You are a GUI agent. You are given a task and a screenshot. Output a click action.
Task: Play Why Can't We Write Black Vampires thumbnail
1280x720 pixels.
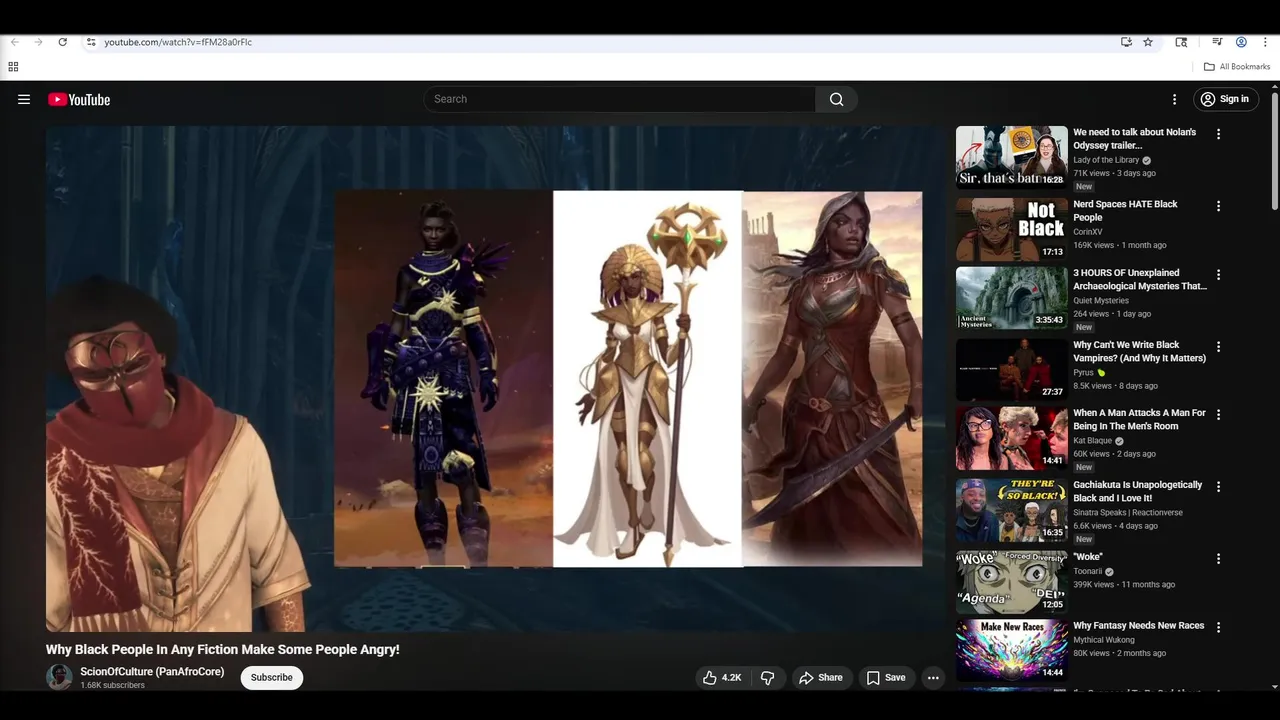click(x=1011, y=369)
